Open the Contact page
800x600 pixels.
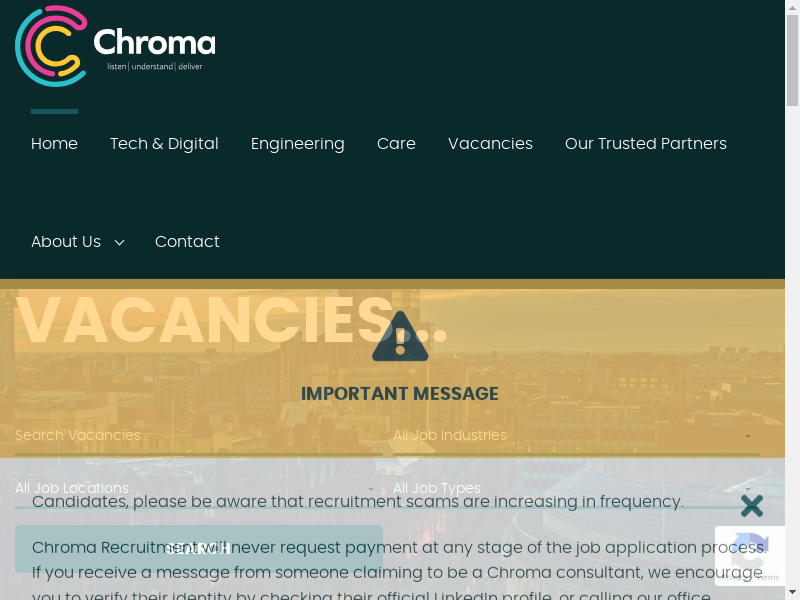pos(187,242)
